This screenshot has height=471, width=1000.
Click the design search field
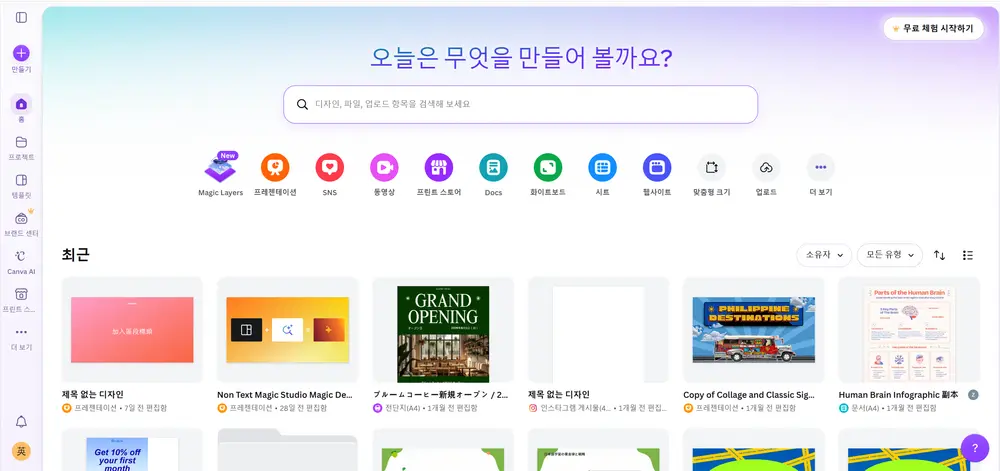point(520,105)
